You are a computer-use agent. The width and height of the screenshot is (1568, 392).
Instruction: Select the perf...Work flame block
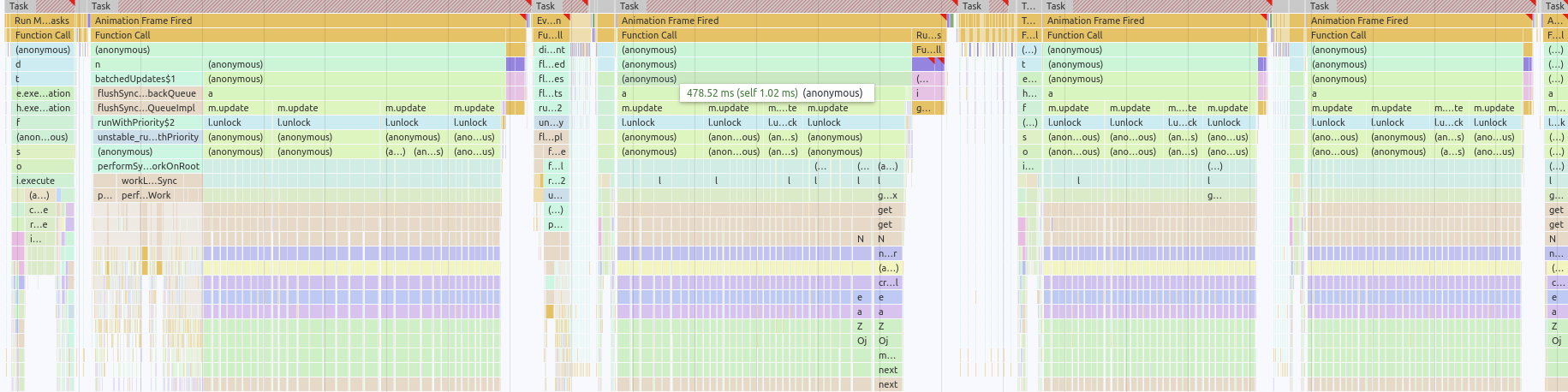(146, 195)
